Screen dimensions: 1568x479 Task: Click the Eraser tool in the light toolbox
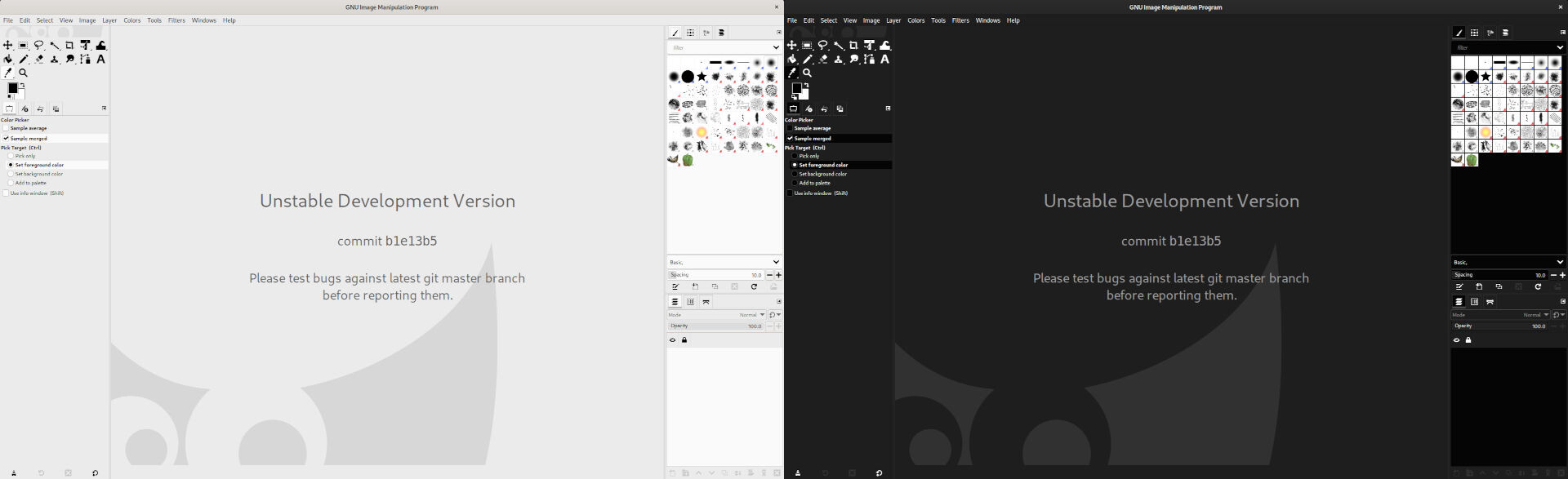click(39, 60)
